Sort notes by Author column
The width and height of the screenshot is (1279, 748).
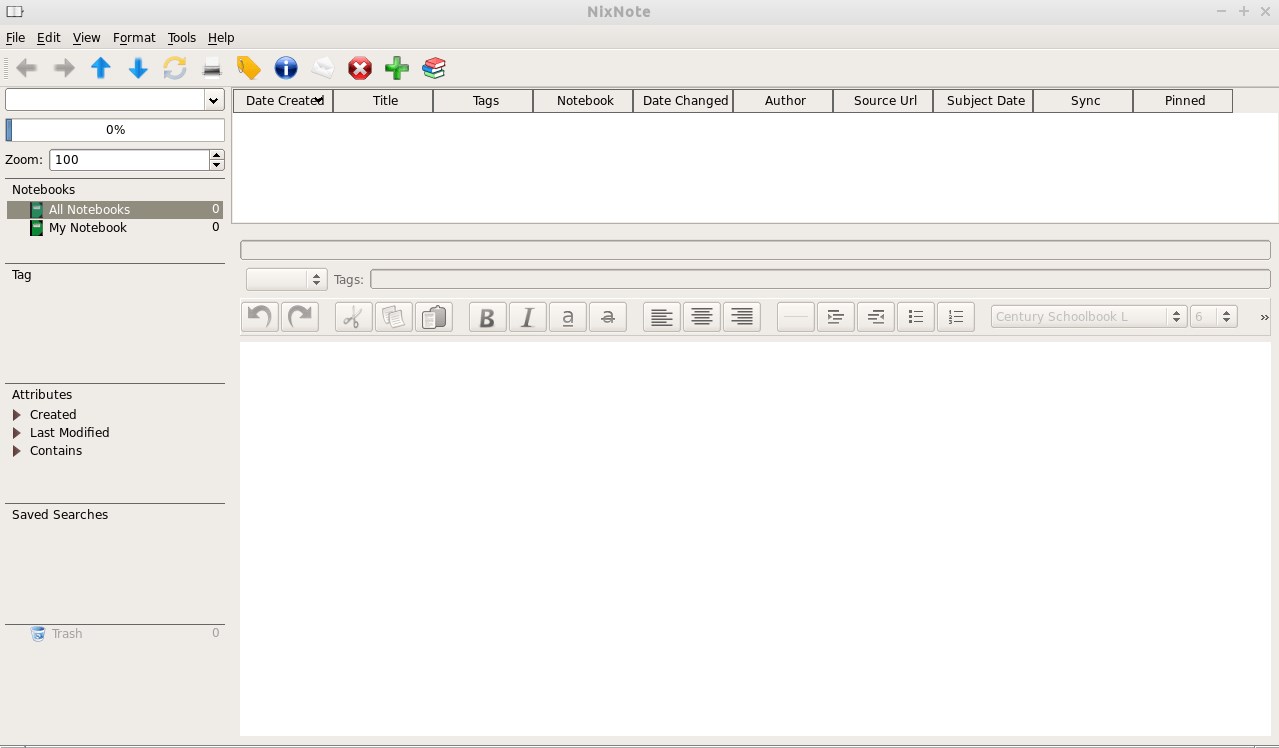[783, 101]
